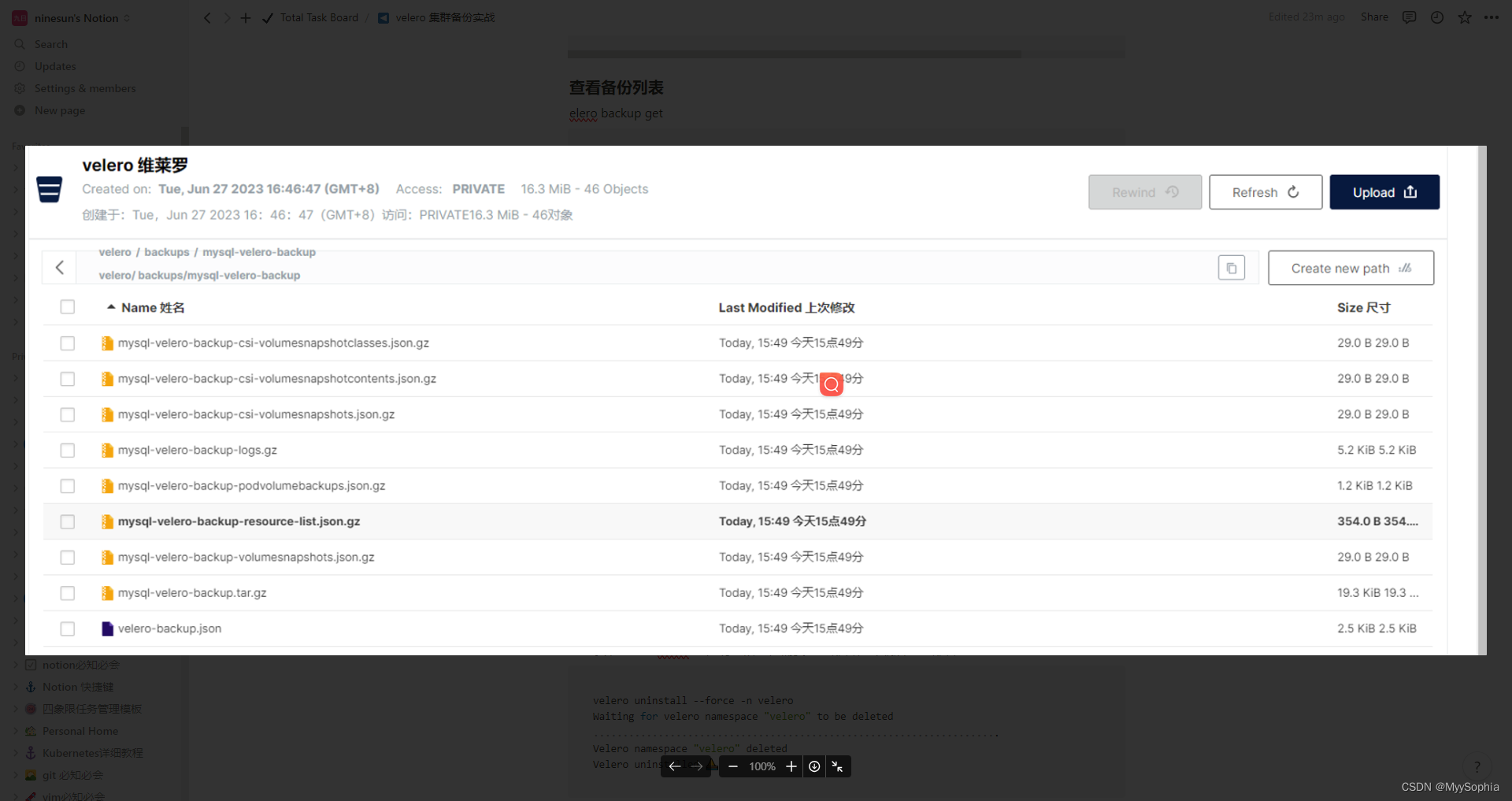Screen dimensions: 1512x801
Task: Navigate back with the Notion top bar arrow
Action: 207,17
